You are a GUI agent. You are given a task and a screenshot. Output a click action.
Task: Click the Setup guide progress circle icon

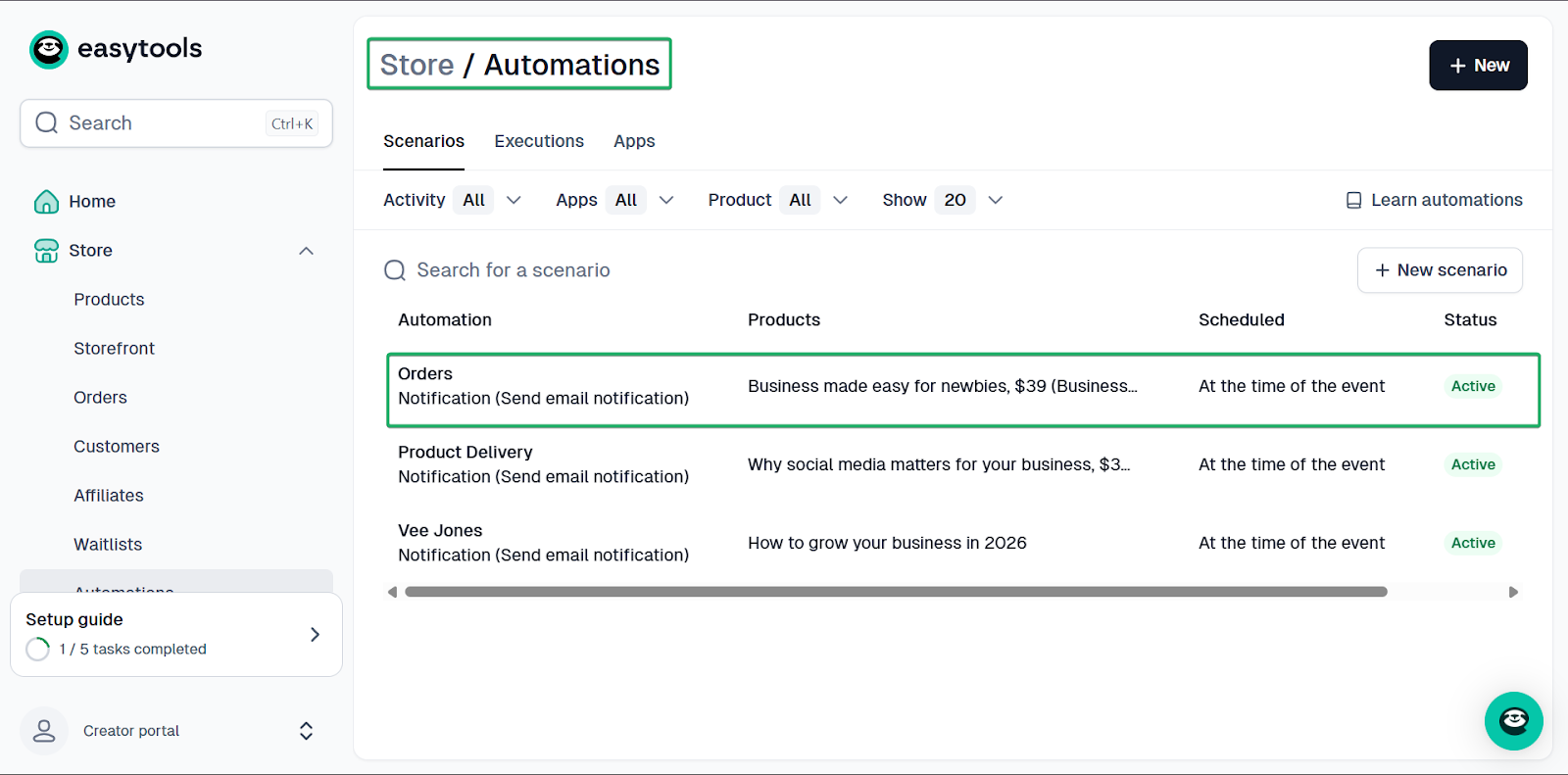[x=38, y=650]
